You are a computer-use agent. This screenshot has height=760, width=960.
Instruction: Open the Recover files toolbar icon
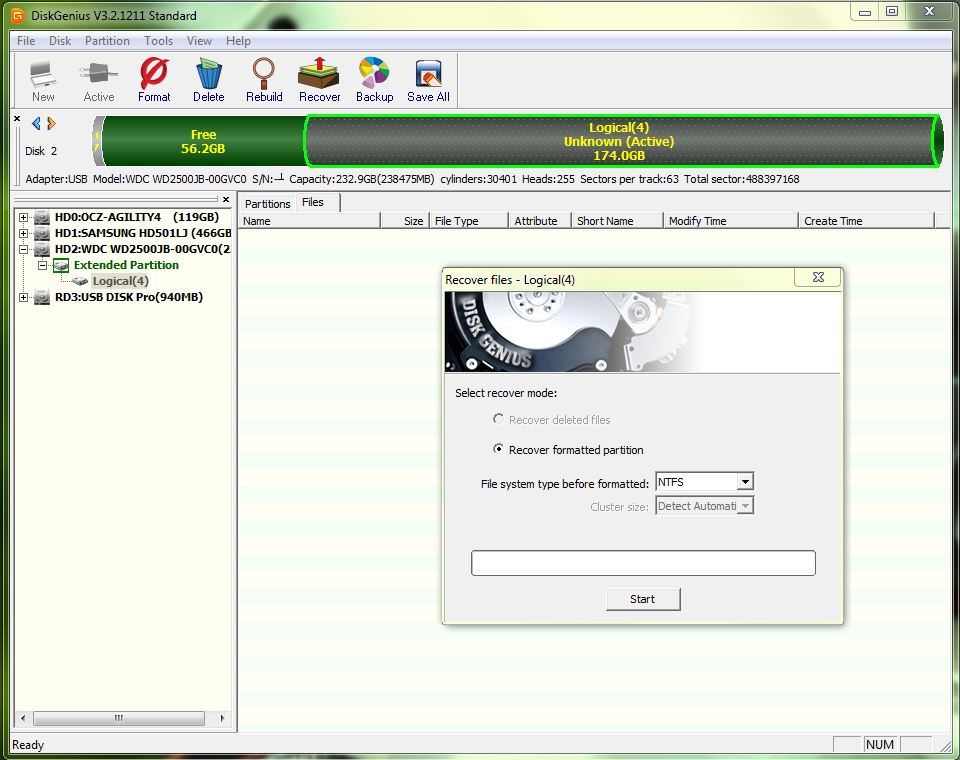[319, 80]
